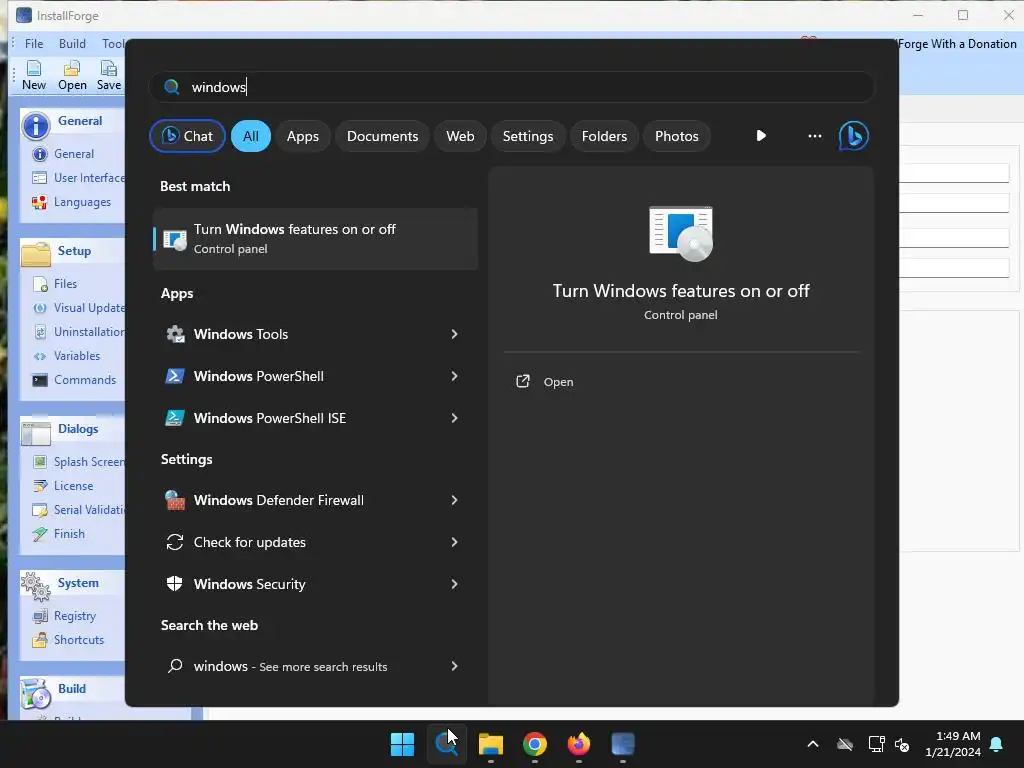Switch to the Chat filter
Viewport: 1024px width, 768px height.
pyautogui.click(x=187, y=136)
